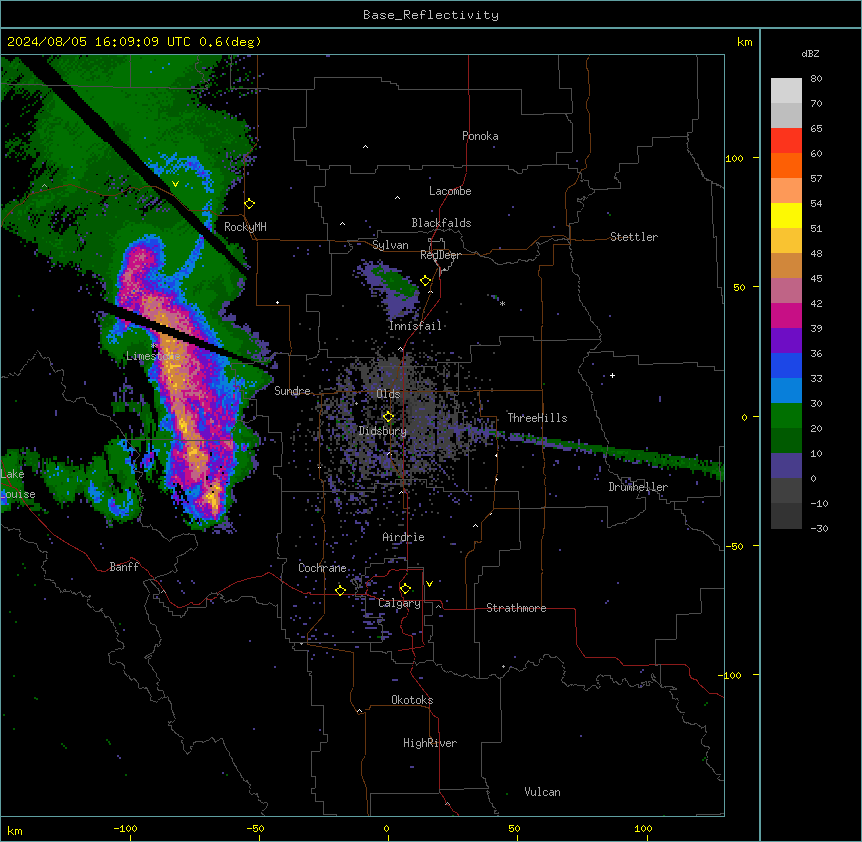The image size is (862, 842).
Task: Select the ThreeHills label
Action: 537,418
